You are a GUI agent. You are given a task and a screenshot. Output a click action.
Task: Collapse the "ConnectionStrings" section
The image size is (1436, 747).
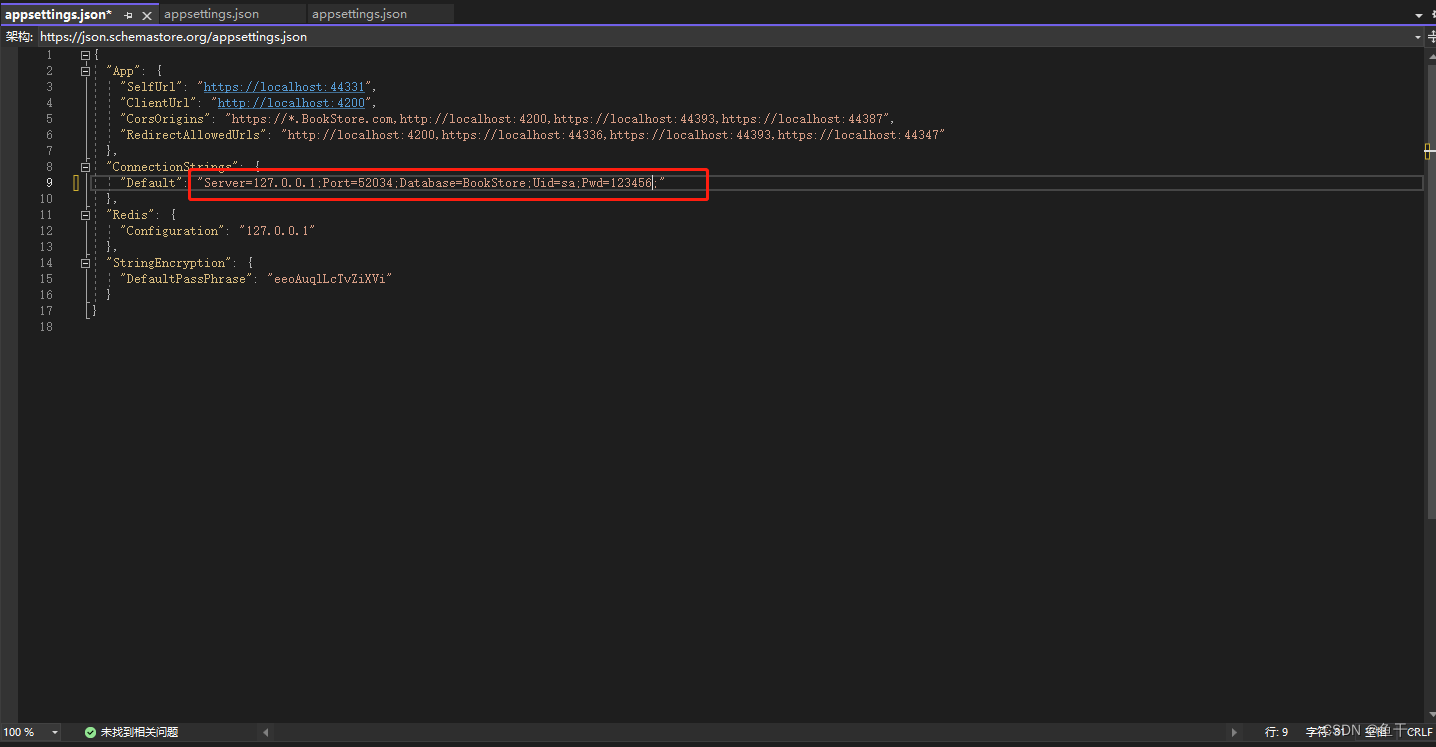point(86,167)
